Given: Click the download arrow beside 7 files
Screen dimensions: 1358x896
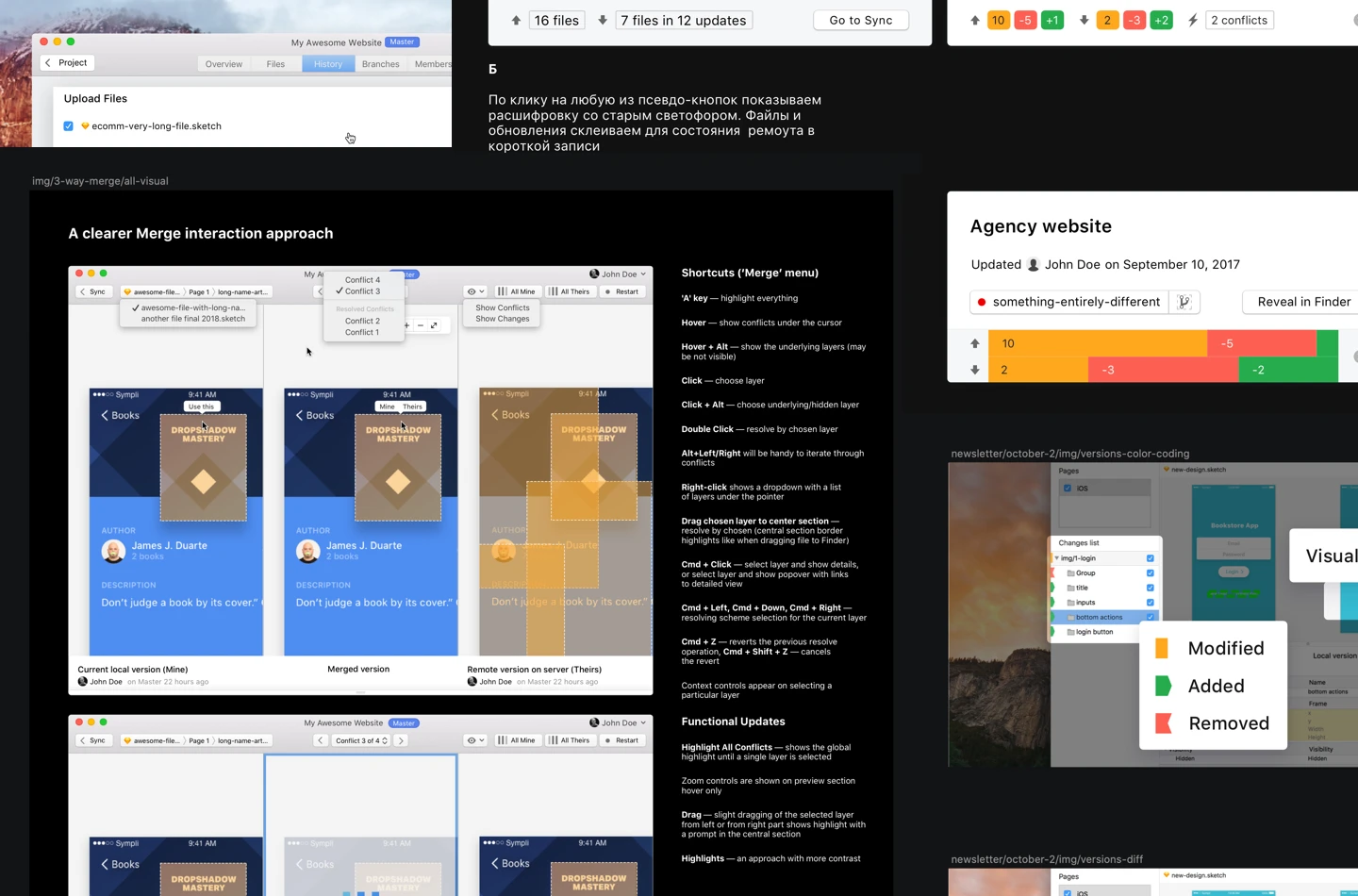Looking at the screenshot, I should point(603,20).
